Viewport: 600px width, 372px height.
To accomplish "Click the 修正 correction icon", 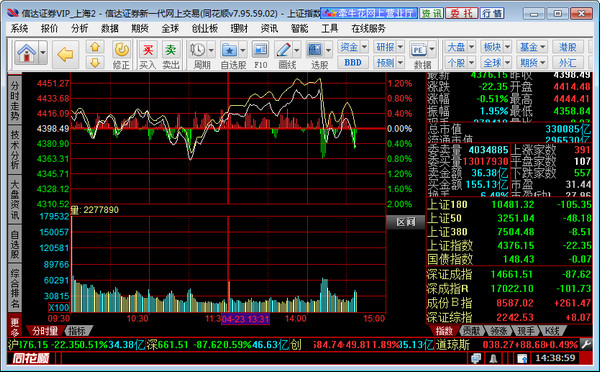I will pyautogui.click(x=121, y=55).
